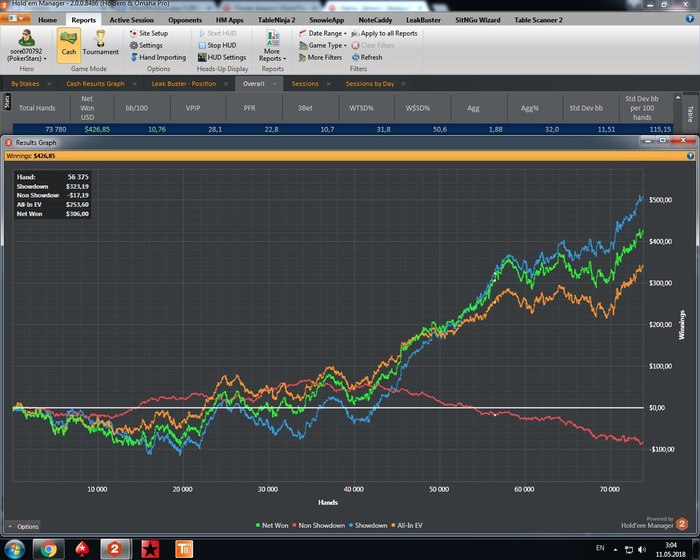Viewport: 700px width, 560px height.
Task: Open the TableNinja 2 tab
Action: tap(276, 20)
